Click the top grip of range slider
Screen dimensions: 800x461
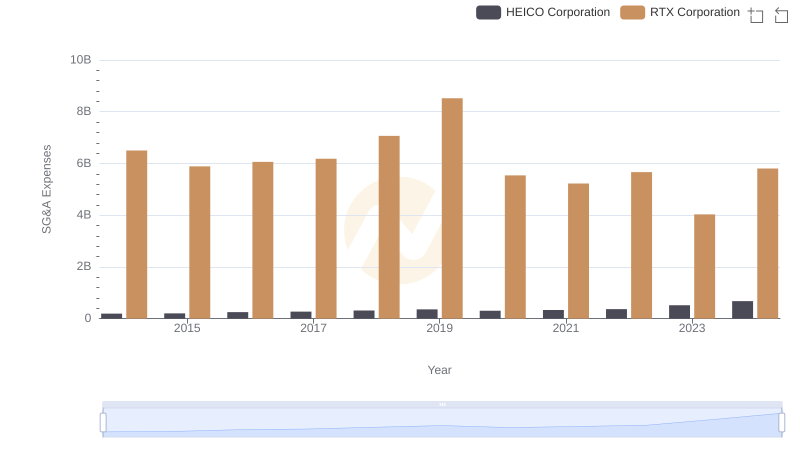[x=442, y=404]
